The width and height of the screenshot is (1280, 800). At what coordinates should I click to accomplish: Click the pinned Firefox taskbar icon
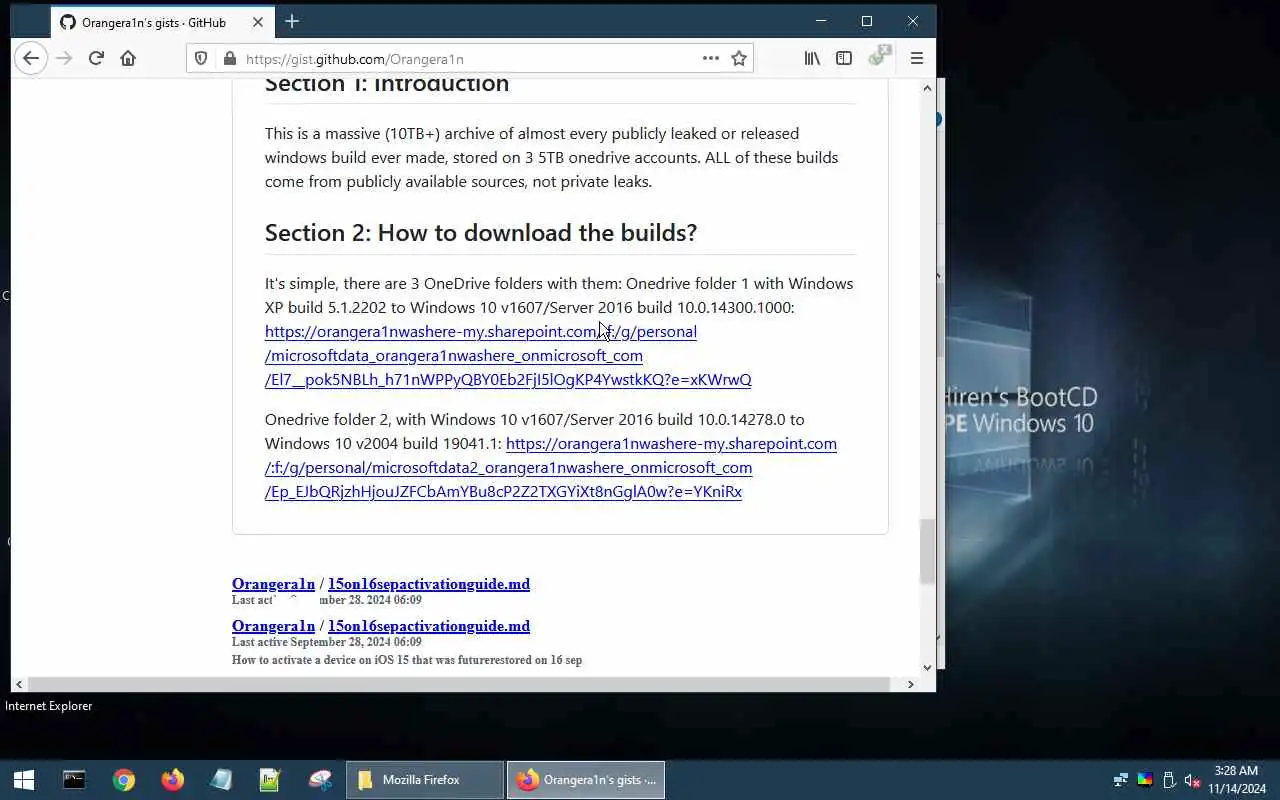coord(173,780)
